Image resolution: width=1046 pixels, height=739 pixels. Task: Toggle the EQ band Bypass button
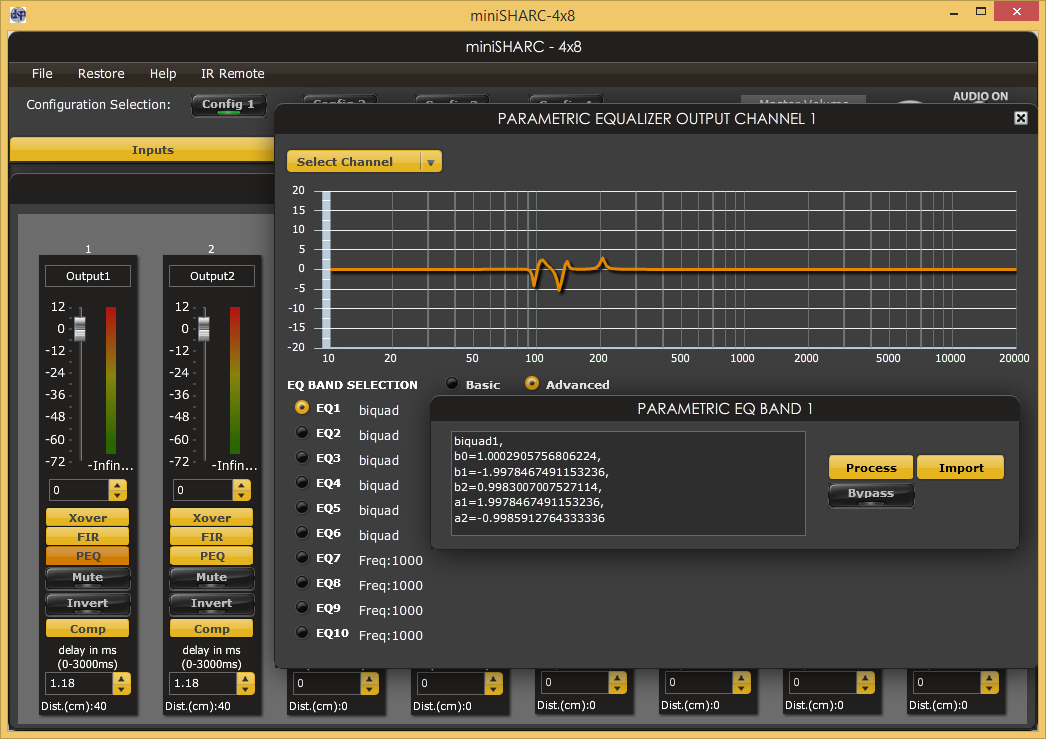coord(871,495)
